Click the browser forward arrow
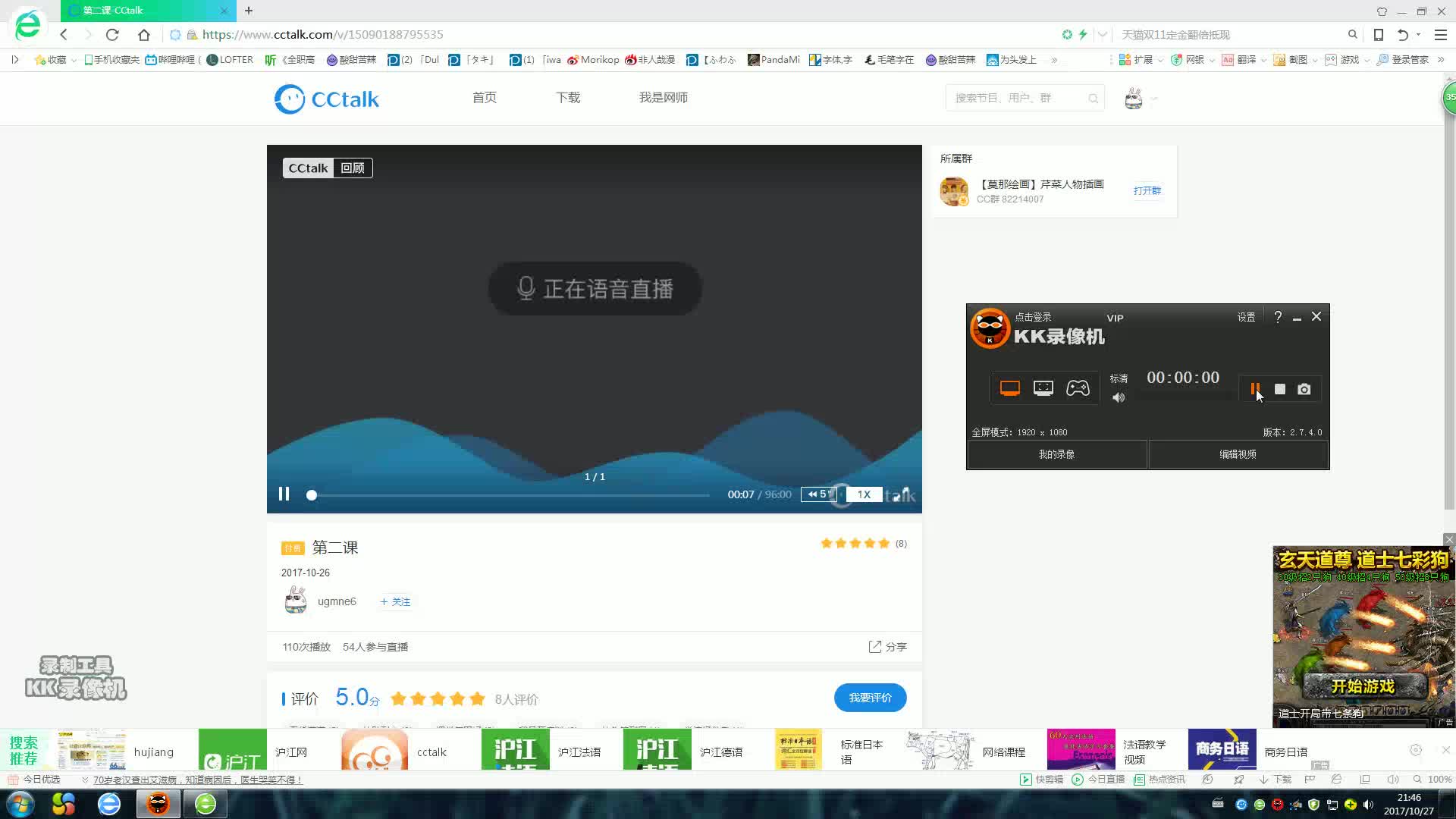 [x=88, y=34]
